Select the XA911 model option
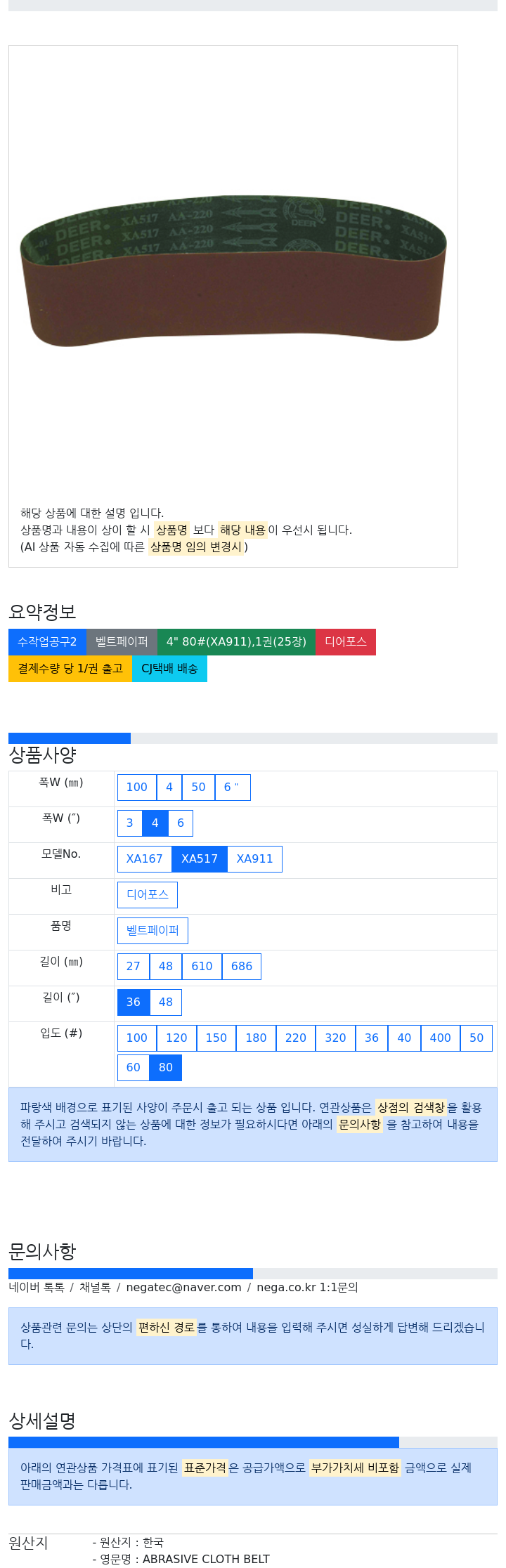 pos(255,859)
